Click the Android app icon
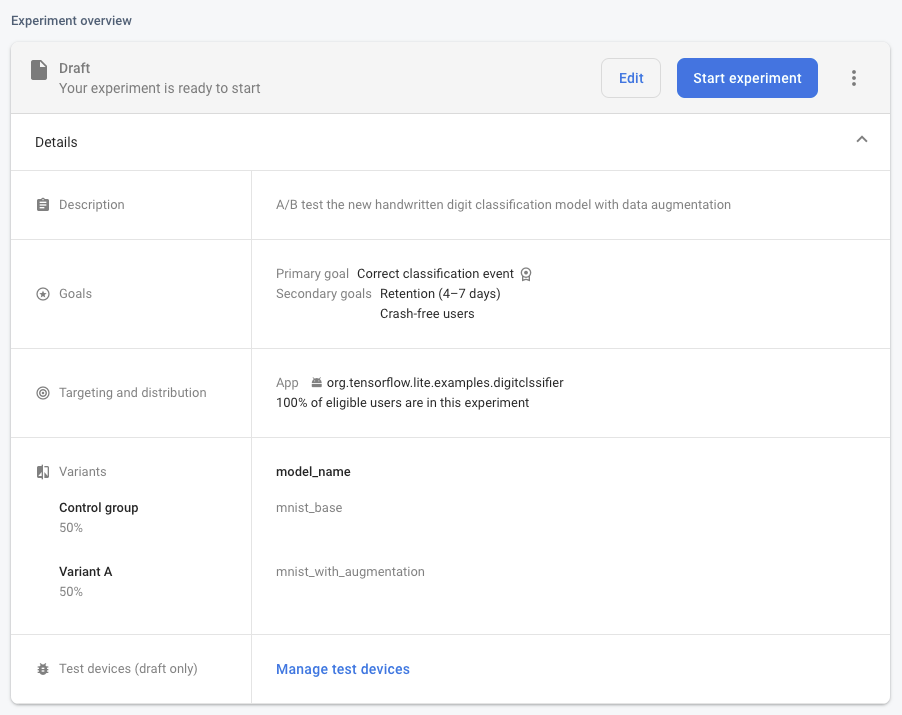 point(316,383)
